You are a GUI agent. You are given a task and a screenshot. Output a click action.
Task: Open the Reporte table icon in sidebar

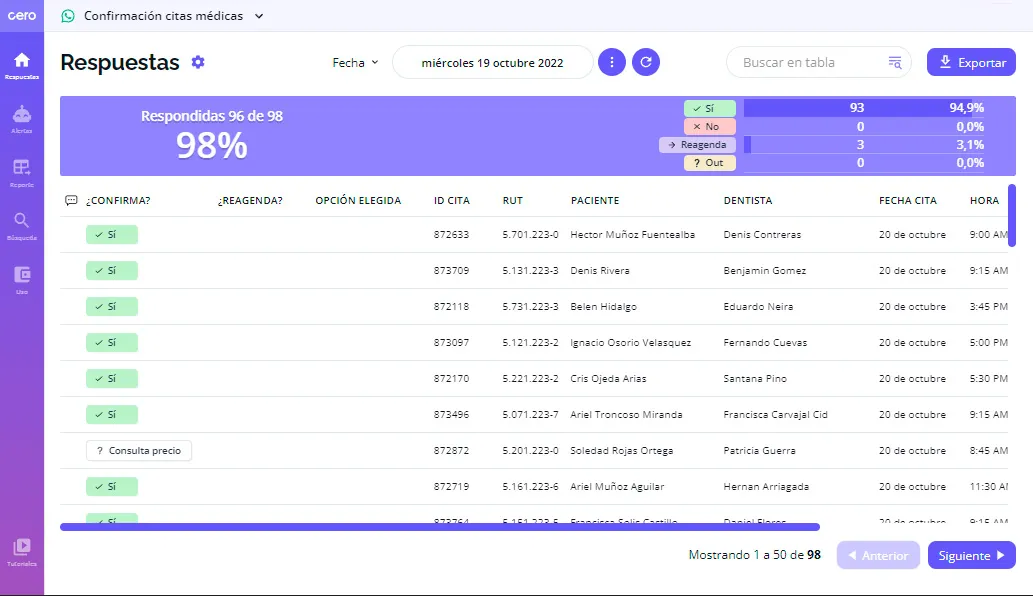pyautogui.click(x=22, y=167)
